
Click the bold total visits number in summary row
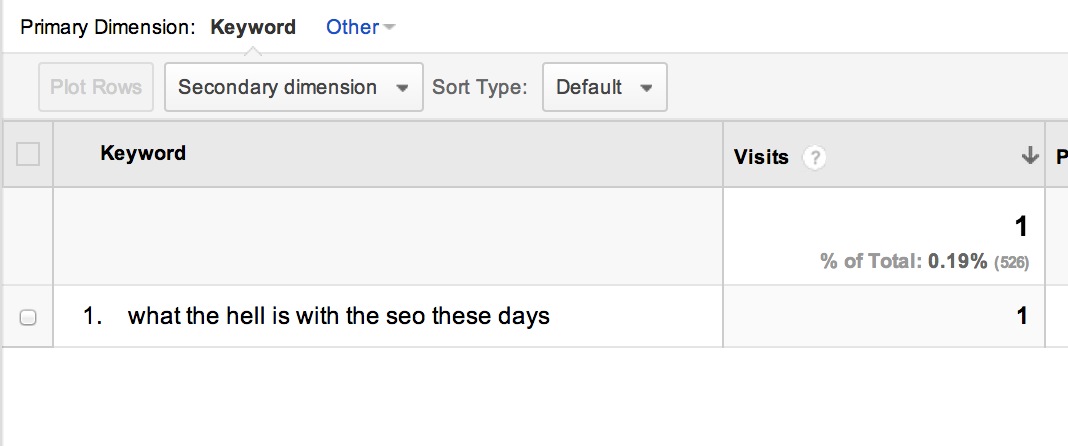pos(1021,227)
